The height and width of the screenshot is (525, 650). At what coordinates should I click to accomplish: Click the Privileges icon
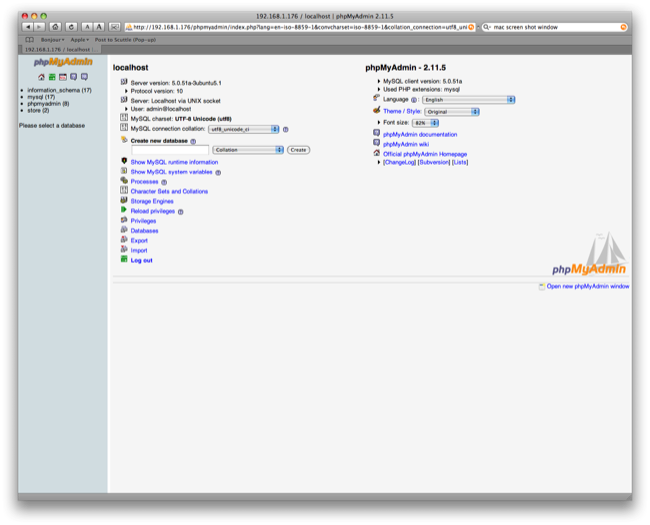124,220
